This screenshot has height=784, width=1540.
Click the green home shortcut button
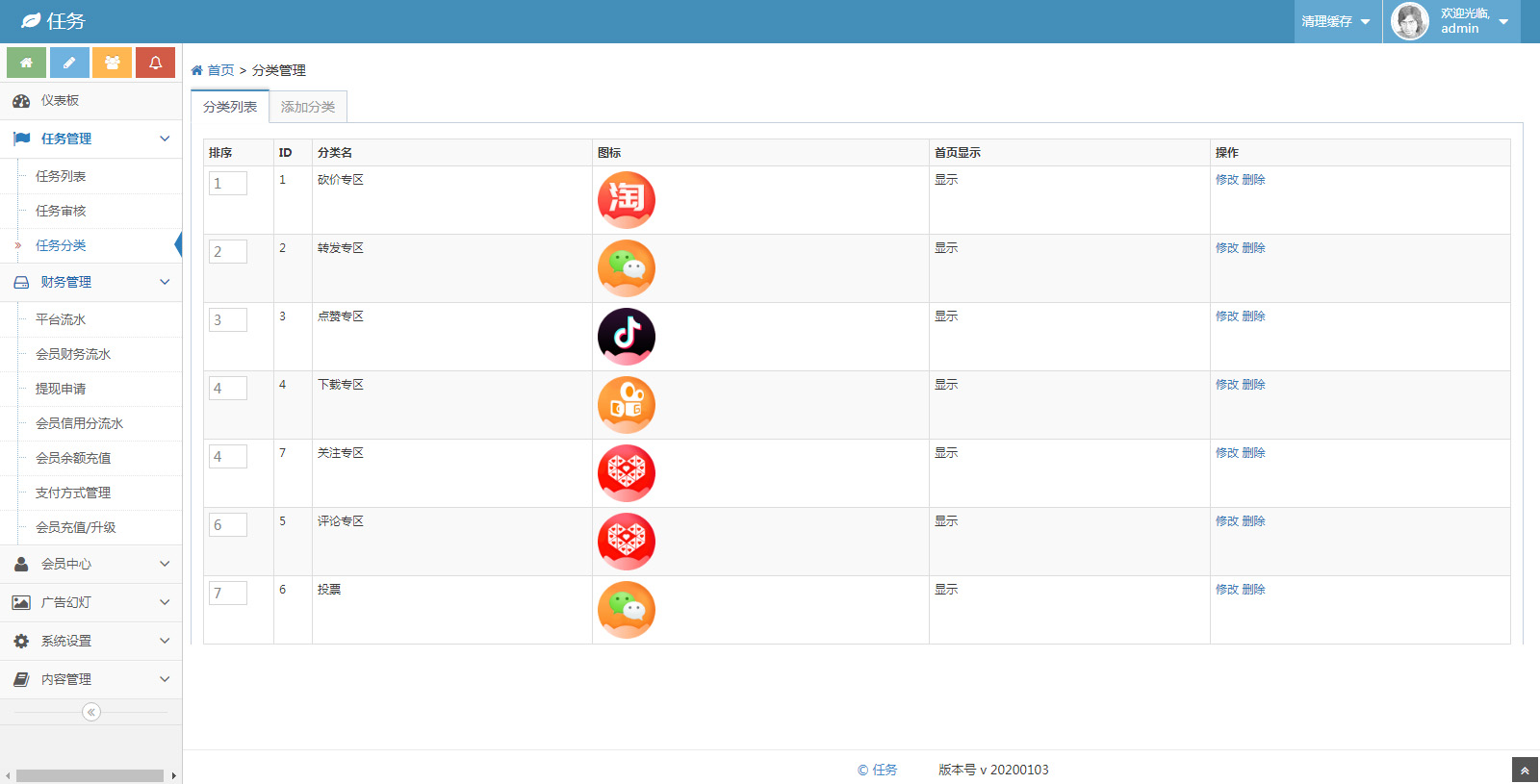(x=26, y=63)
